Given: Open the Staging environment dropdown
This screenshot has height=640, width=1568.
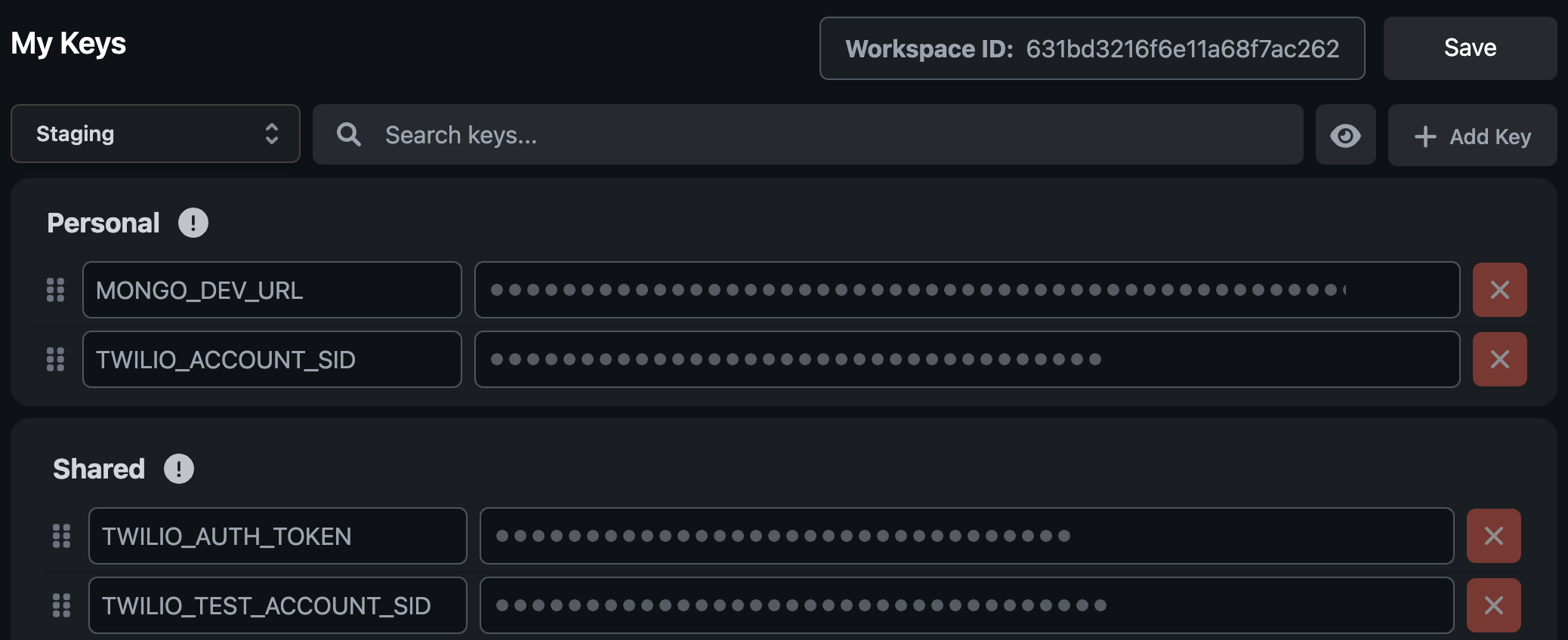Looking at the screenshot, I should [156, 134].
